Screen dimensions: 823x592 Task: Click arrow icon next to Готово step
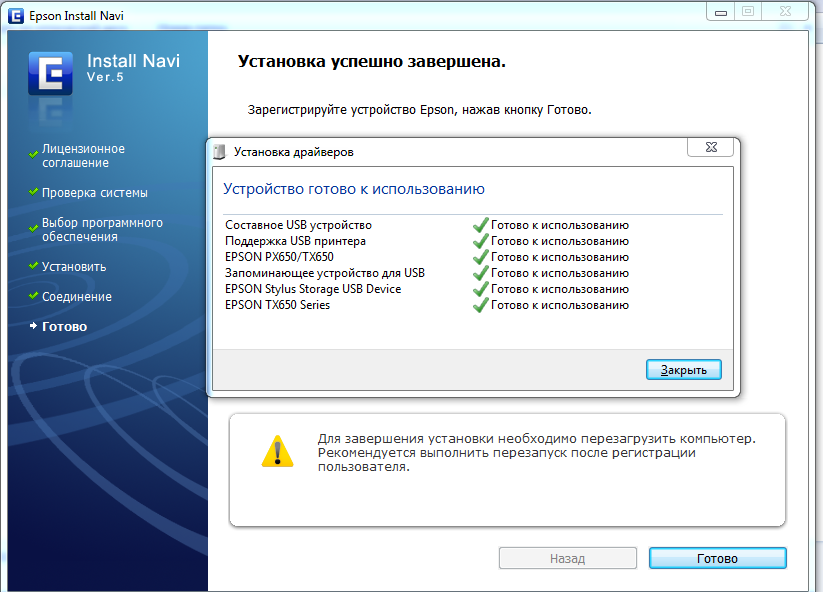coord(34,326)
